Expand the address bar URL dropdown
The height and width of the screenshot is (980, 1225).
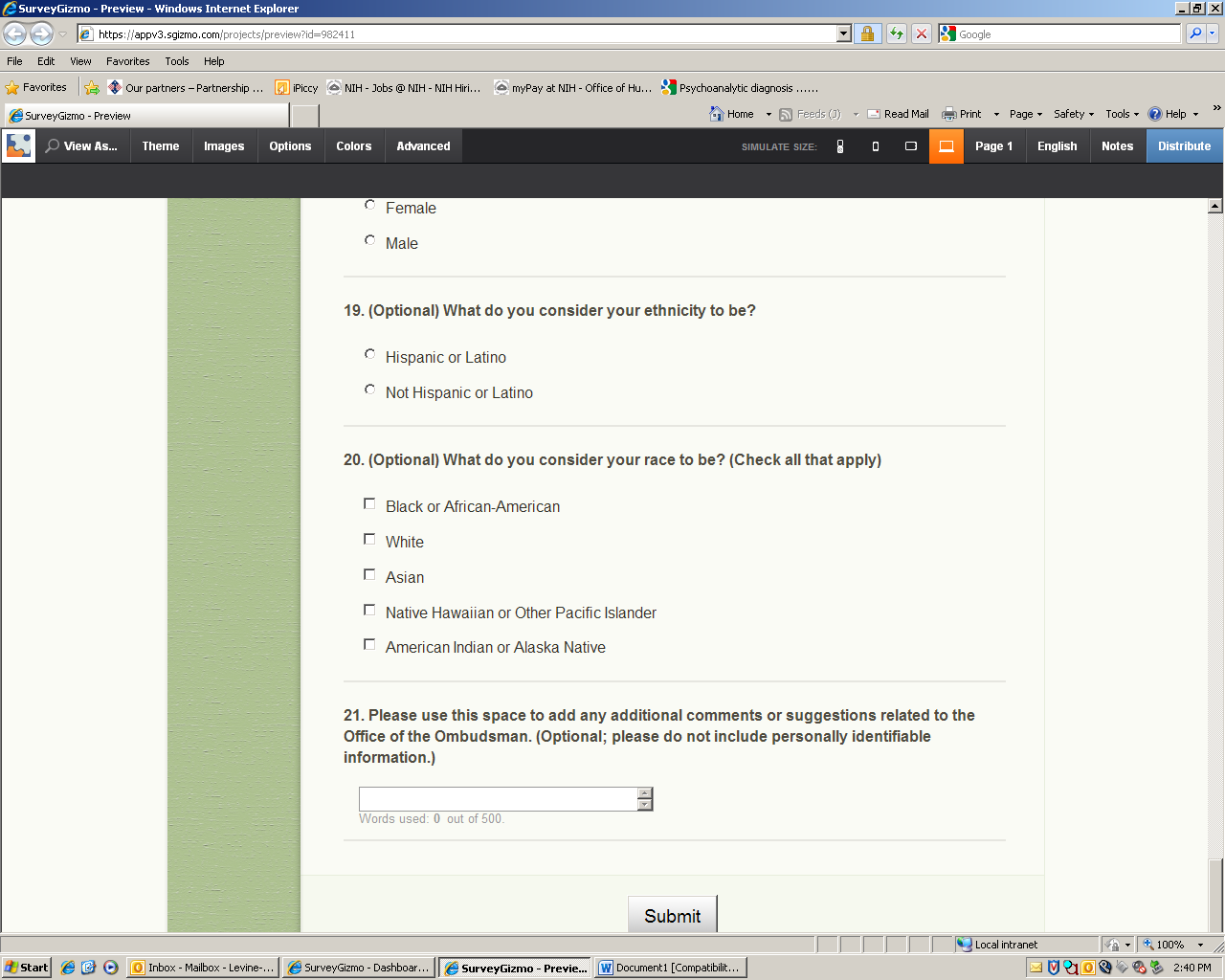pos(843,33)
